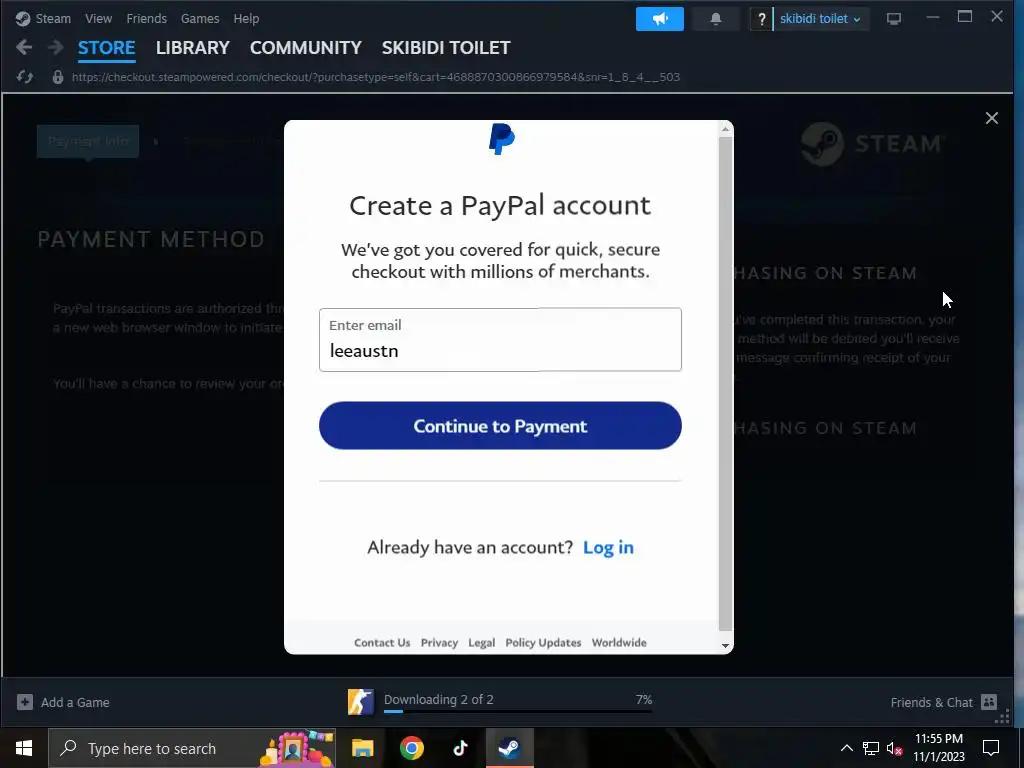The image size is (1024, 768).
Task: Show hidden system tray icons
Action: 846,748
